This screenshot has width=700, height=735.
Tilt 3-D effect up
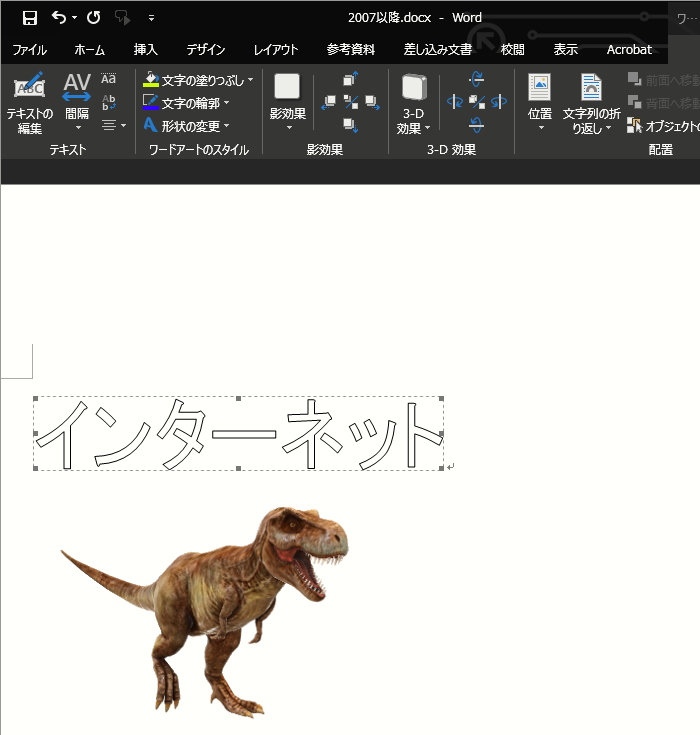[x=477, y=78]
